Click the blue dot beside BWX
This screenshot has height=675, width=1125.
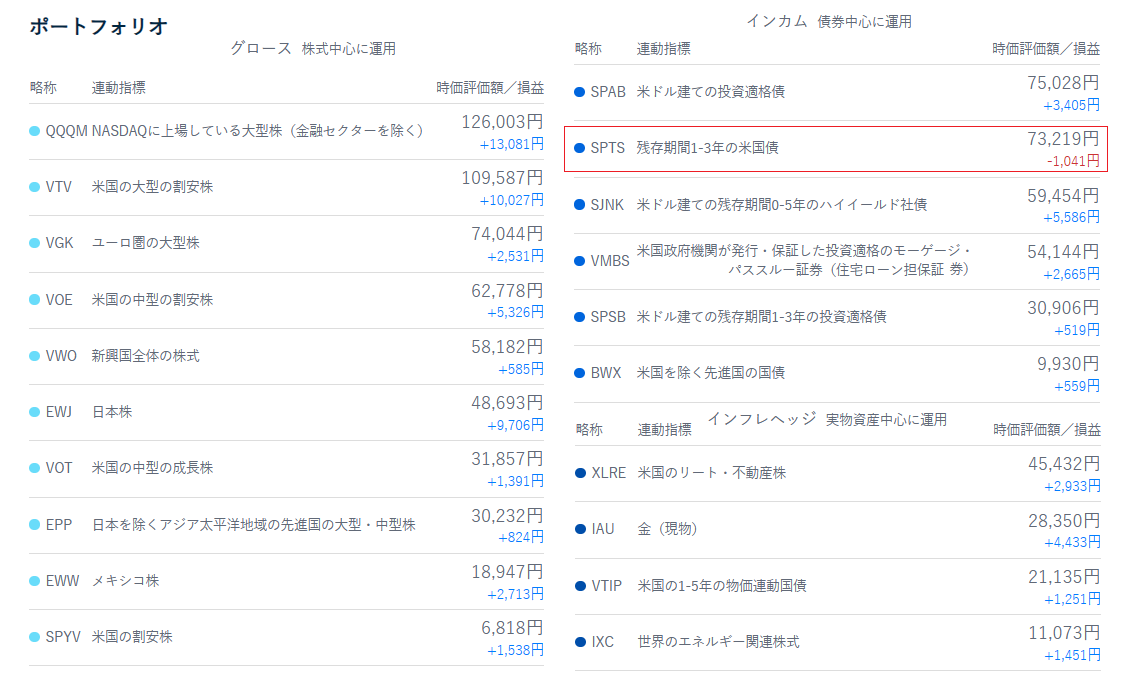click(x=580, y=373)
